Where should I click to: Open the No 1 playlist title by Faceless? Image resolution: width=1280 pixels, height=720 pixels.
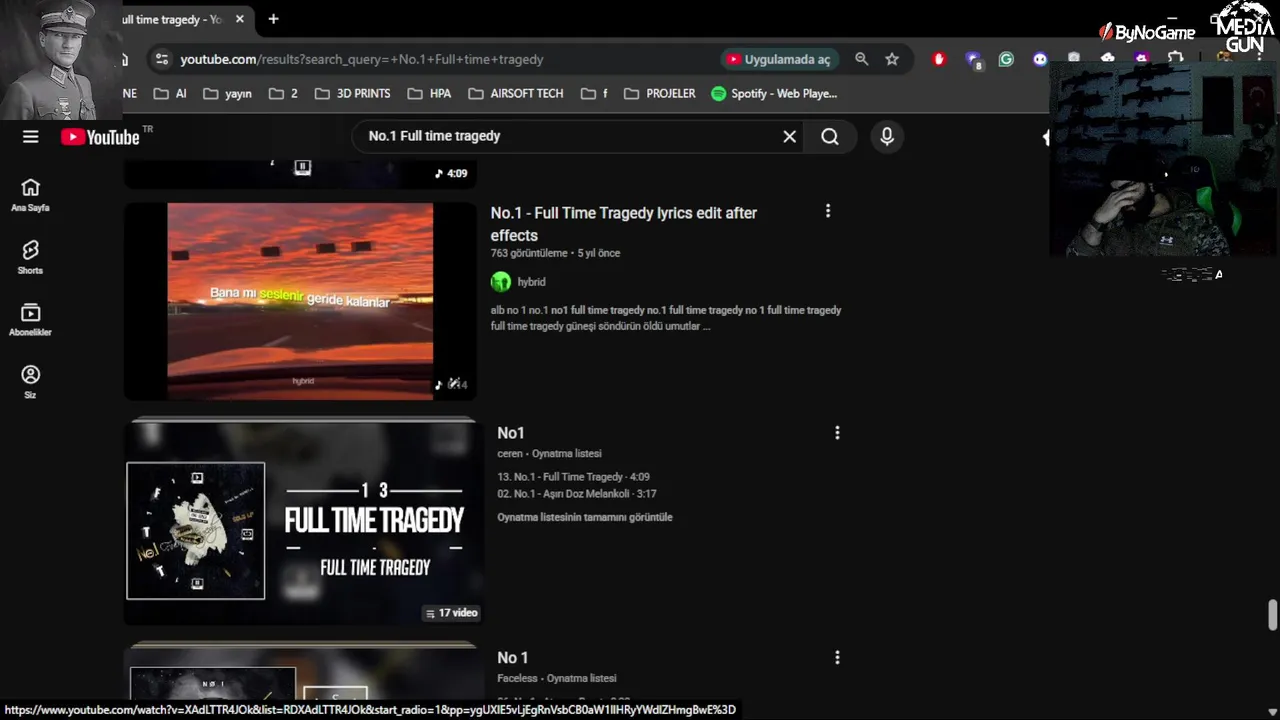513,658
